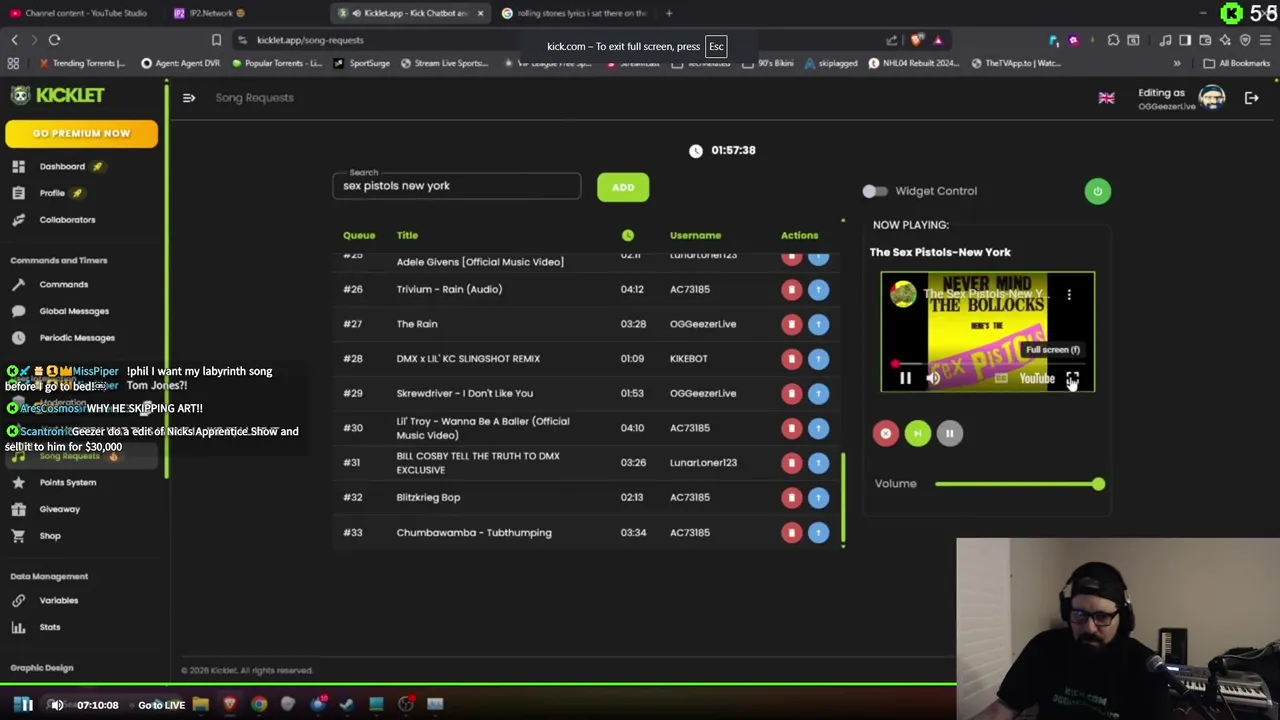Open the video on YouTube via its logo
Image resolution: width=1280 pixels, height=720 pixels.
1037,378
